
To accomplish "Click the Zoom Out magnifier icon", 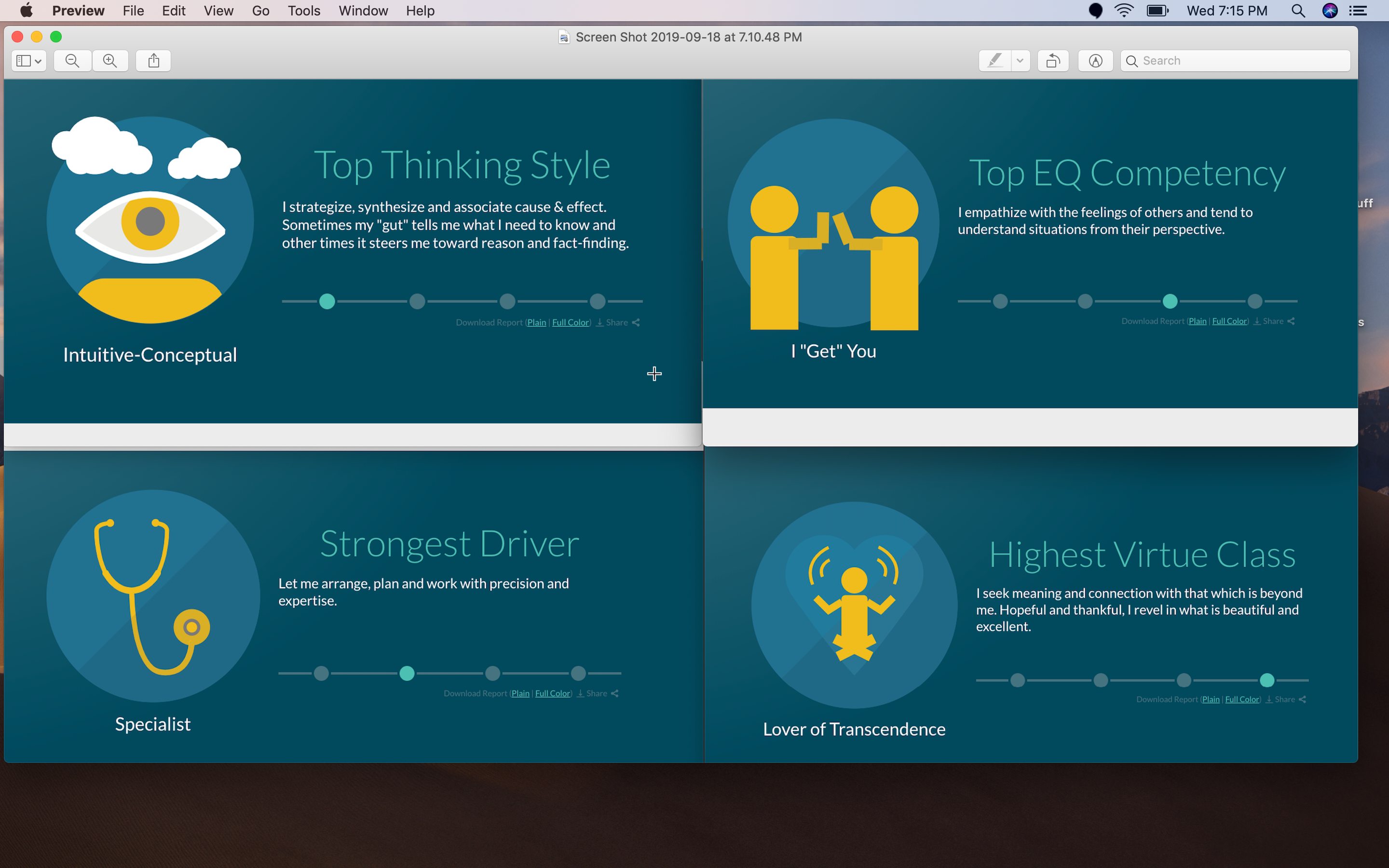I will pyautogui.click(x=72, y=61).
